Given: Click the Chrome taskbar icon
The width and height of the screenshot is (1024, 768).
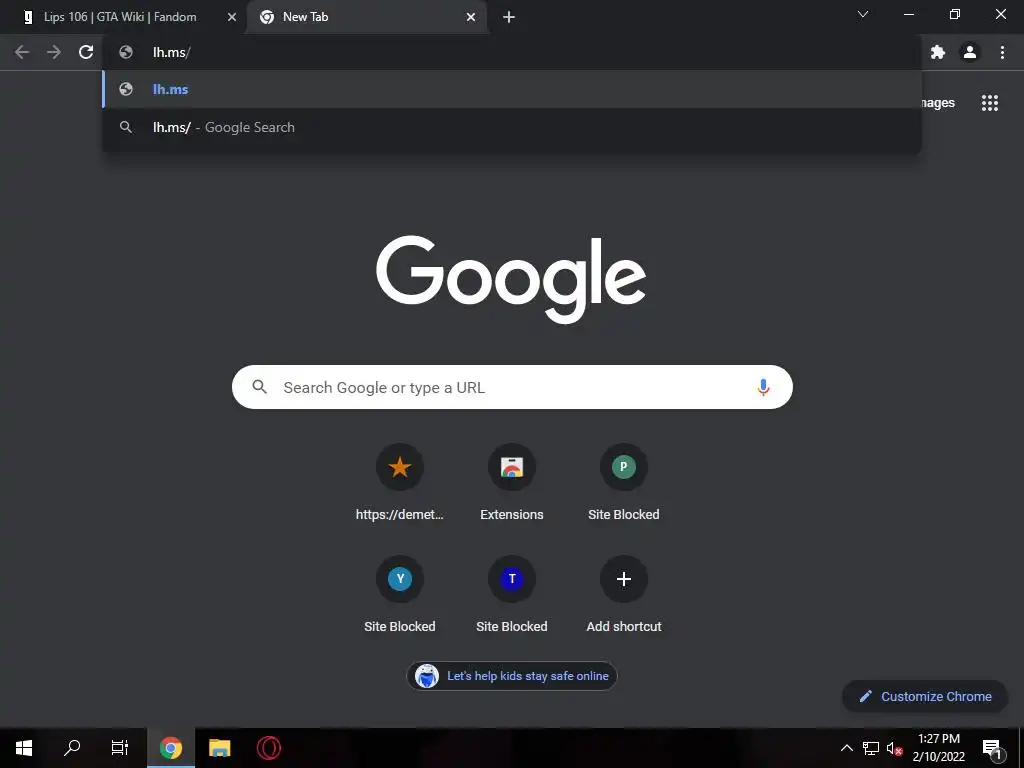Looking at the screenshot, I should click(170, 748).
